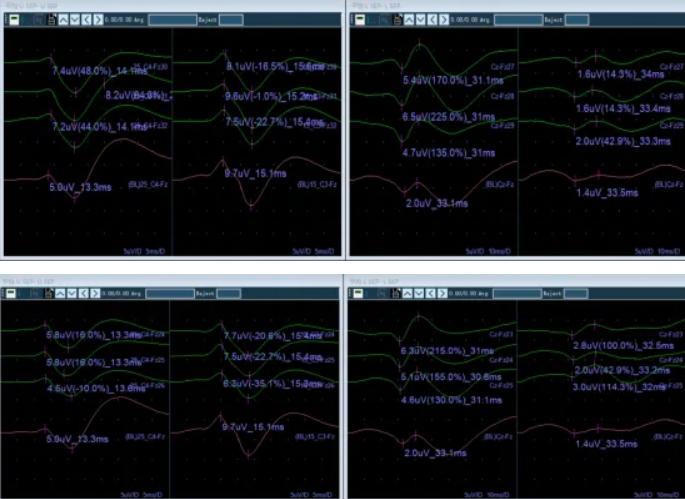Select the 5.1uV(155.0%)_30.6ms trace label
685x499 pixels.
[x=451, y=377]
